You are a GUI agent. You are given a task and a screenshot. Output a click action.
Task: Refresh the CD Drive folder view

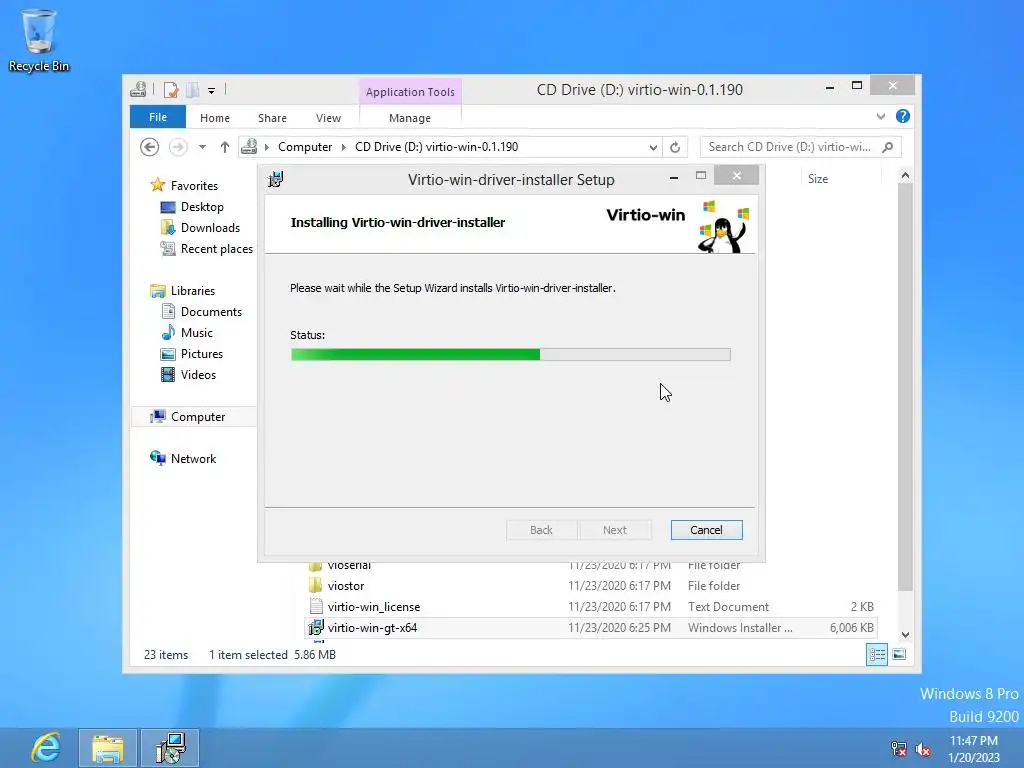(675, 147)
